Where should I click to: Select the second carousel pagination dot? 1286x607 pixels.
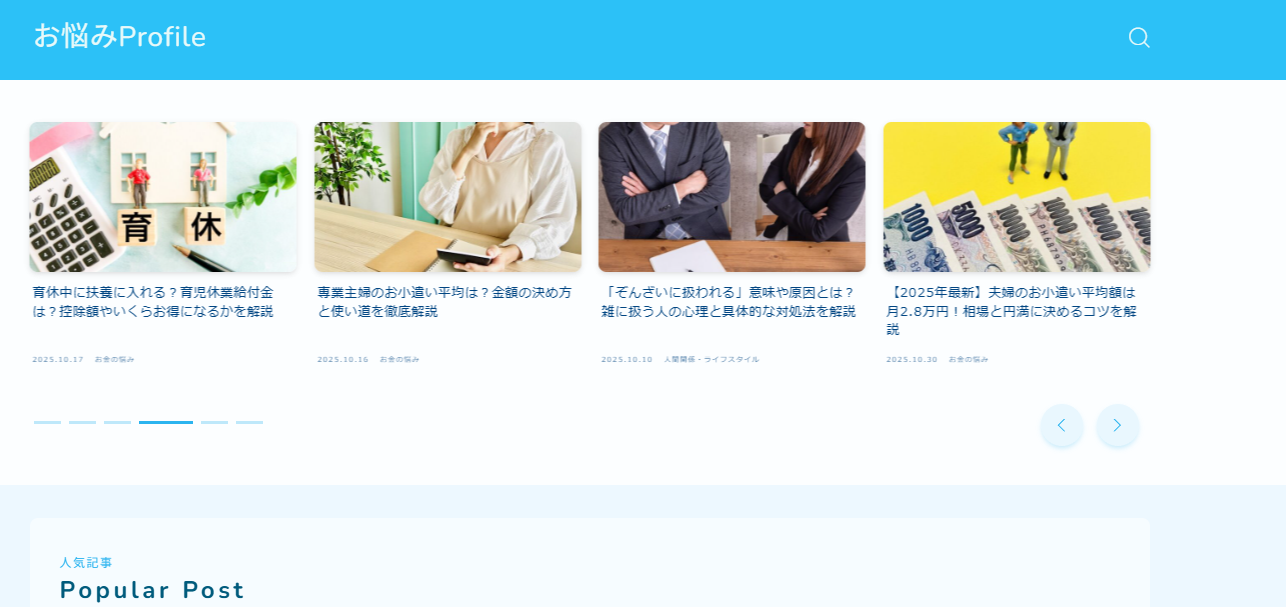pos(81,421)
